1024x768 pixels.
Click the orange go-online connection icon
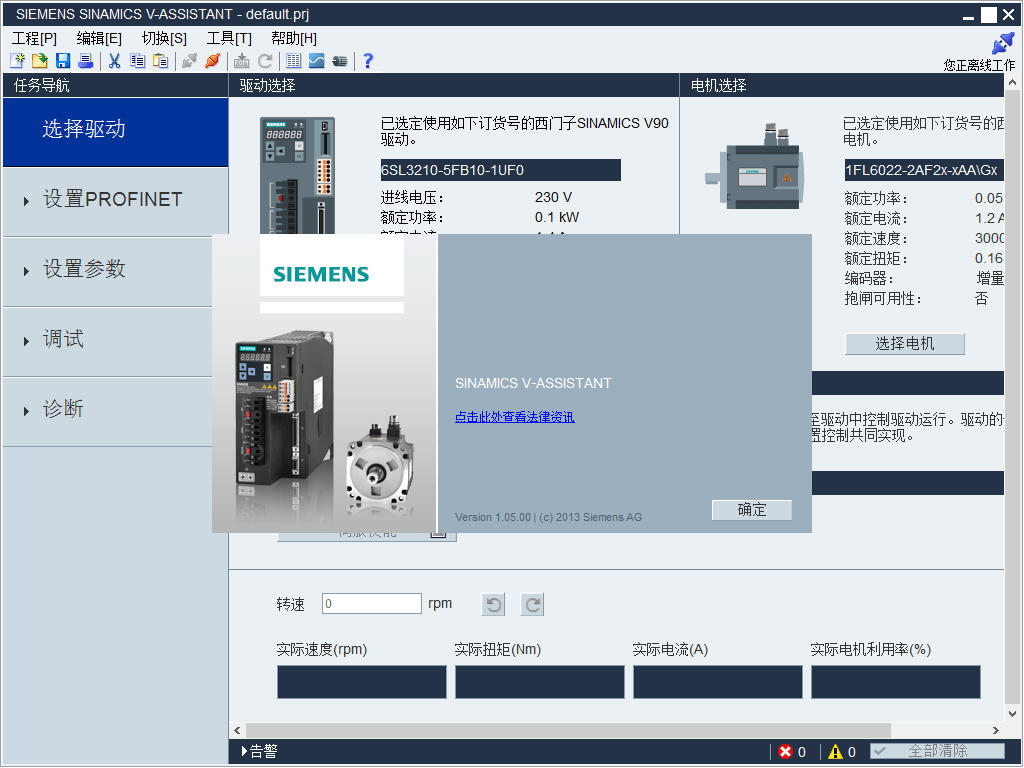[x=212, y=61]
